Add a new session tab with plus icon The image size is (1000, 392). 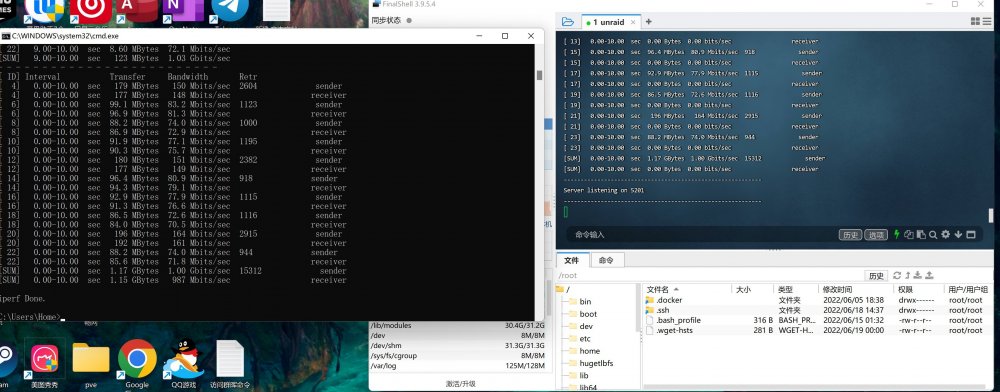coord(649,22)
